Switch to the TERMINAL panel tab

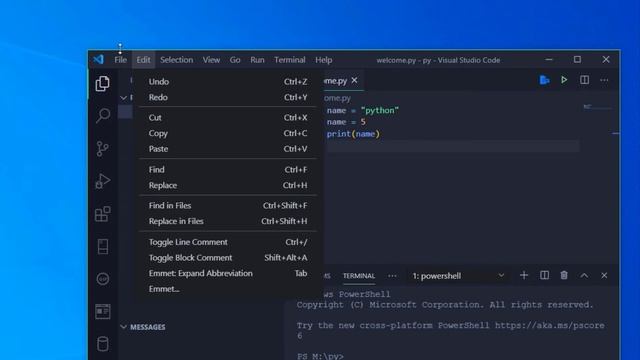coord(359,276)
